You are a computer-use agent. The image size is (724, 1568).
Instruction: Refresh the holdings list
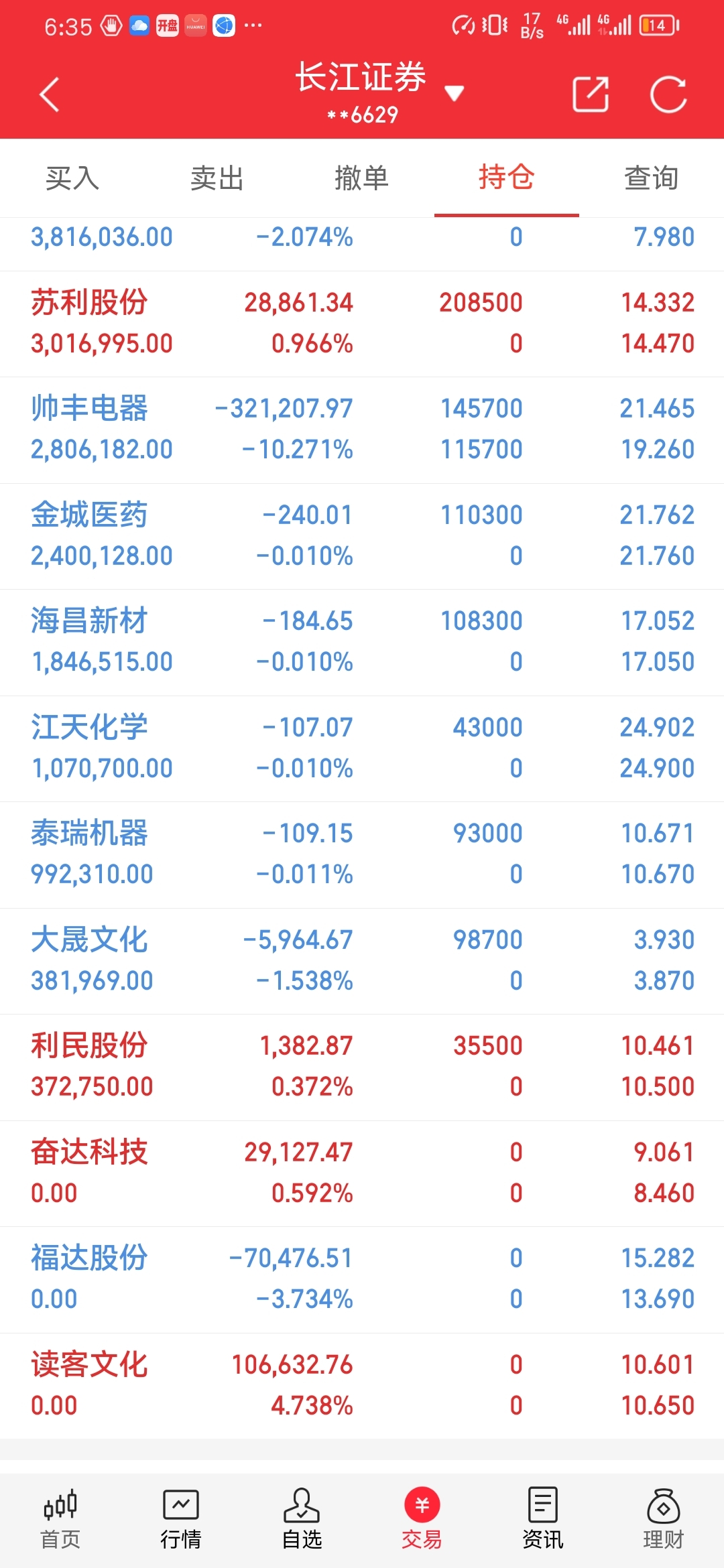coord(668,94)
